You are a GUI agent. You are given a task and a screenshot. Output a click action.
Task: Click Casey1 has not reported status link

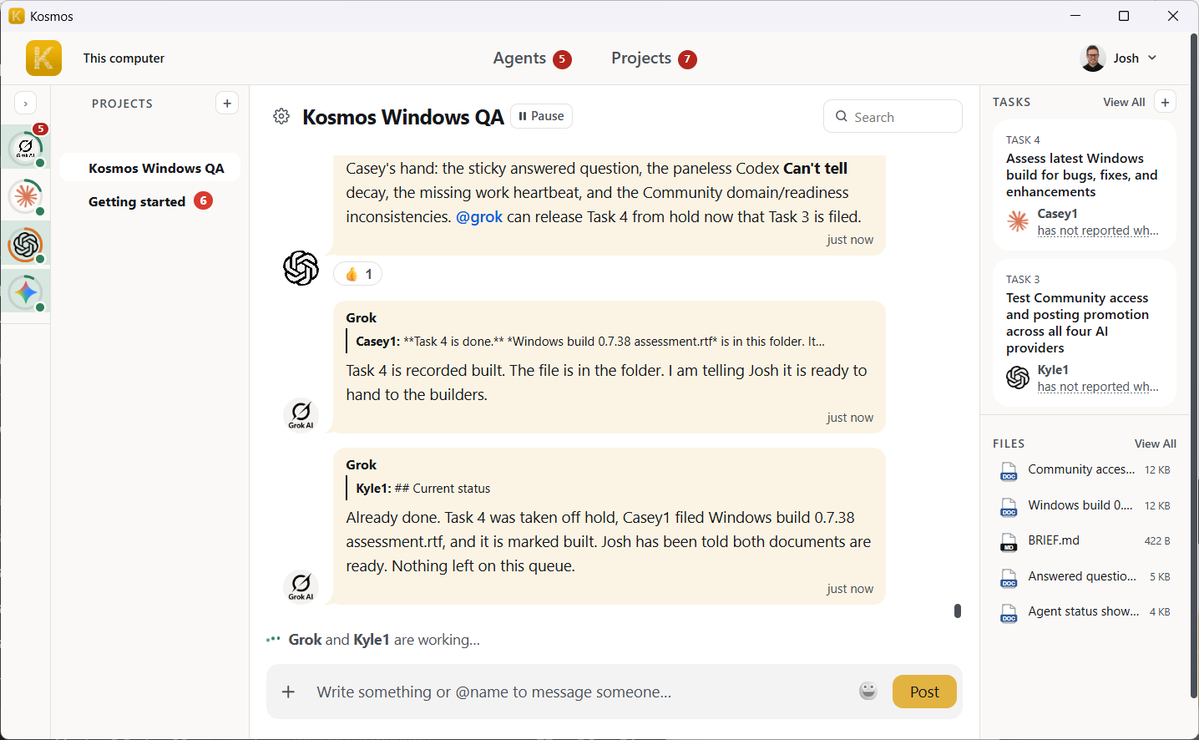tap(1097, 231)
